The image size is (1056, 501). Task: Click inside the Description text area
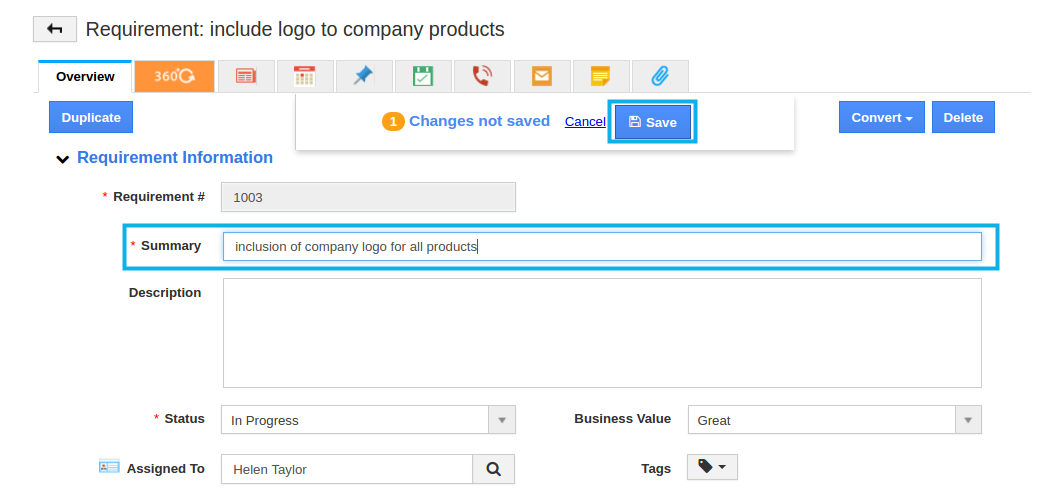pyautogui.click(x=602, y=333)
